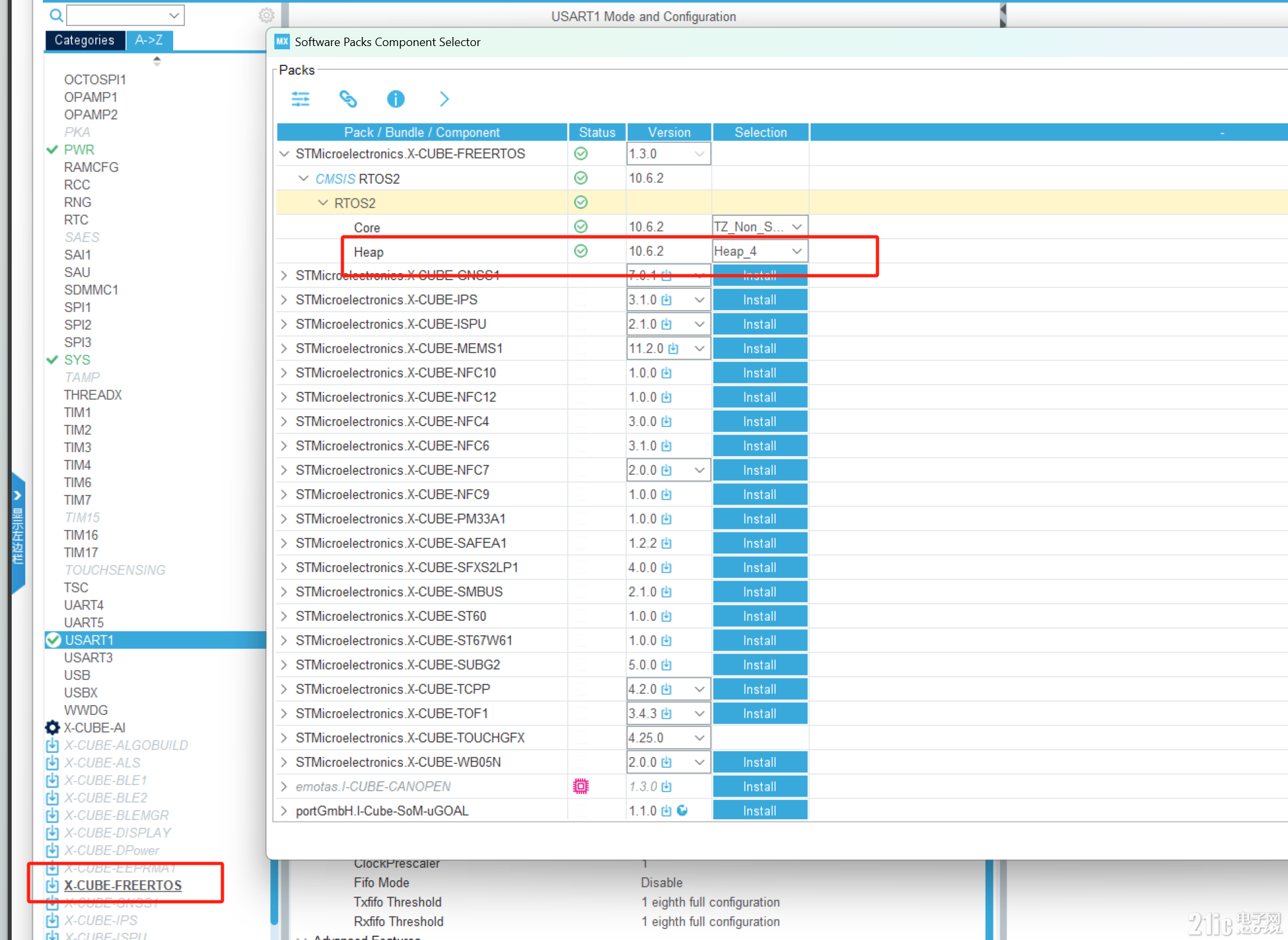This screenshot has width=1288, height=940.
Task: Expand the emotas.I-CUBE-CANOPEN pack
Action: (284, 786)
